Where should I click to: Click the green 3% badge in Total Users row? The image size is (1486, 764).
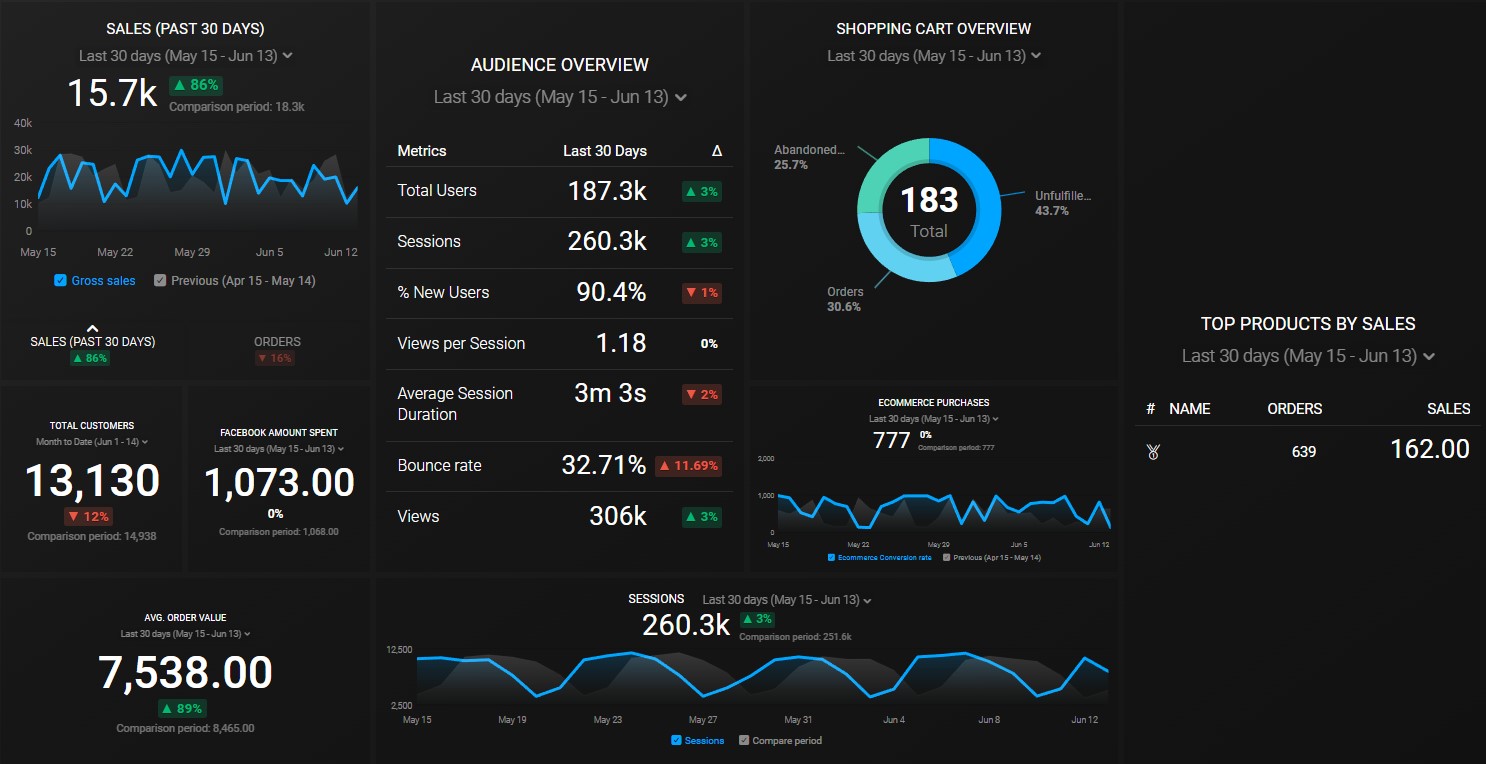[x=702, y=191]
